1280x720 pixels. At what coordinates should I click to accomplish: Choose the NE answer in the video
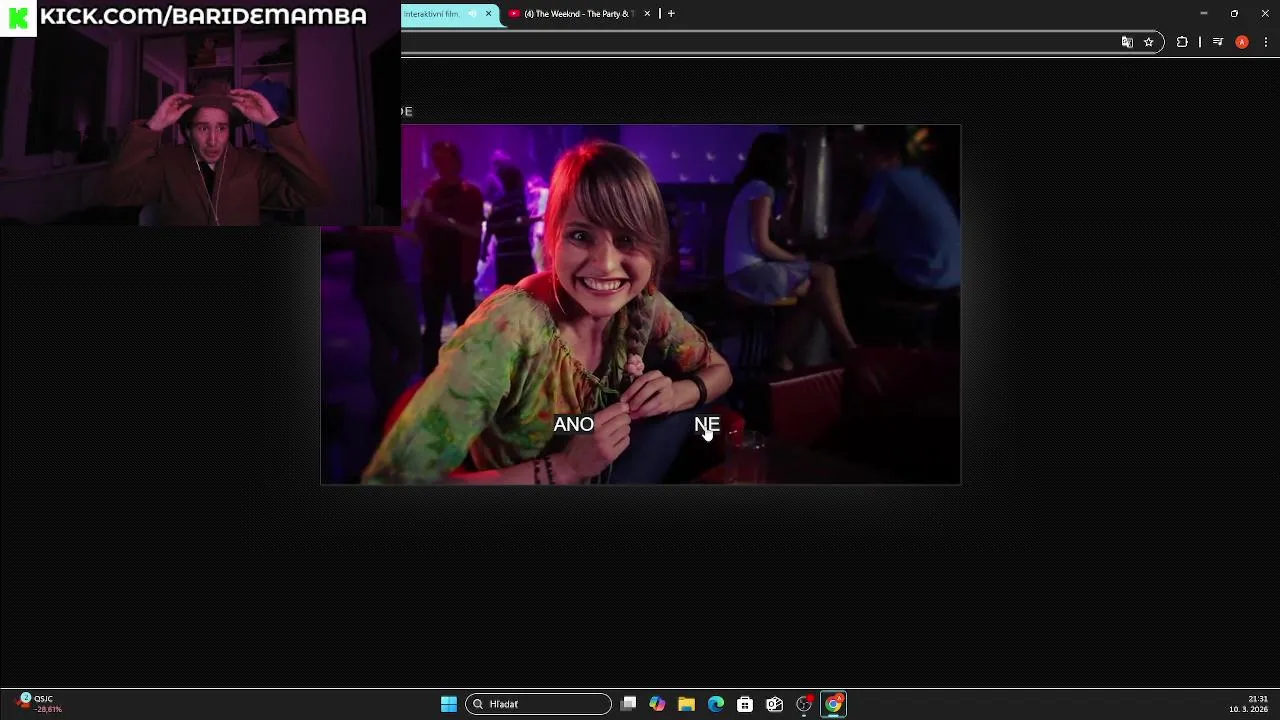pyautogui.click(x=707, y=424)
